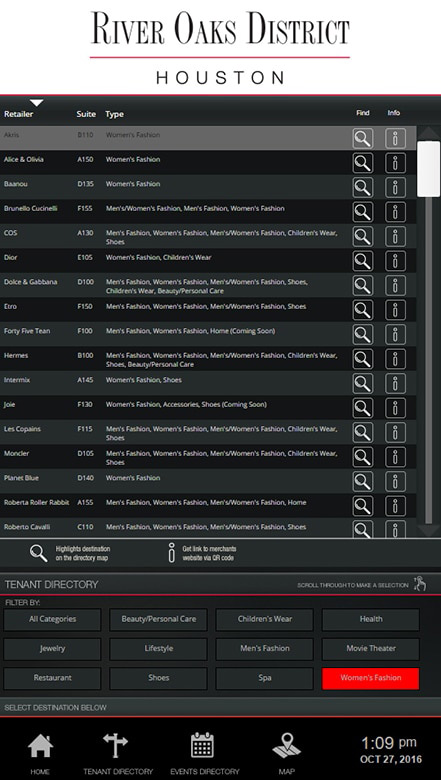Select the Forty Five Tean retailer name
Image resolution: width=441 pixels, height=780 pixels.
tap(27, 331)
